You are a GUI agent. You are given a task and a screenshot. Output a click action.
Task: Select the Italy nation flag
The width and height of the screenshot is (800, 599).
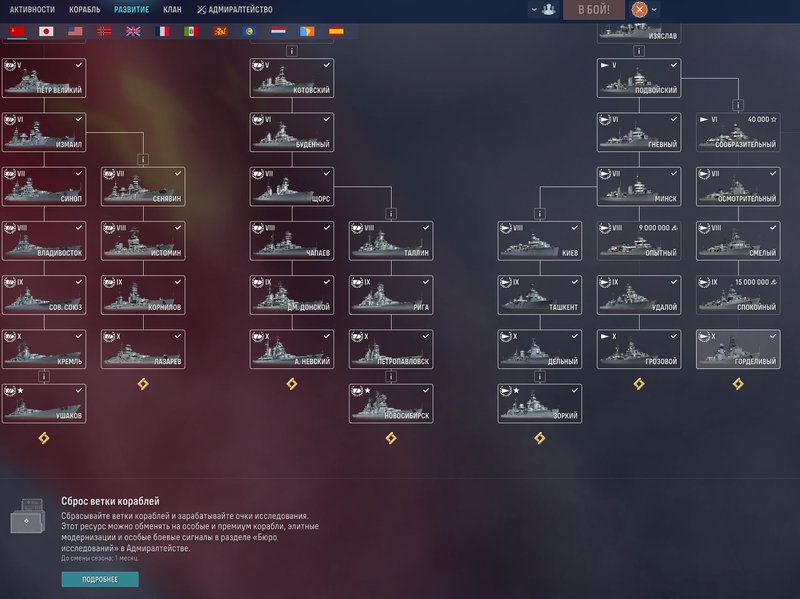pos(191,32)
